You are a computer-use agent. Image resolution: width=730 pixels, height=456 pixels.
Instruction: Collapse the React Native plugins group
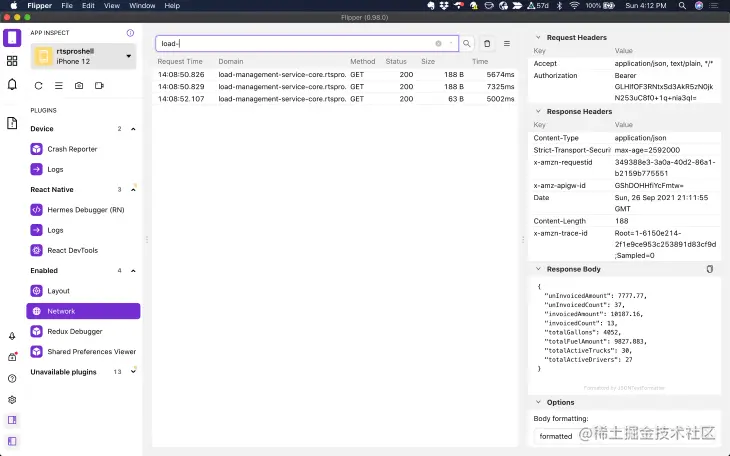click(133, 190)
